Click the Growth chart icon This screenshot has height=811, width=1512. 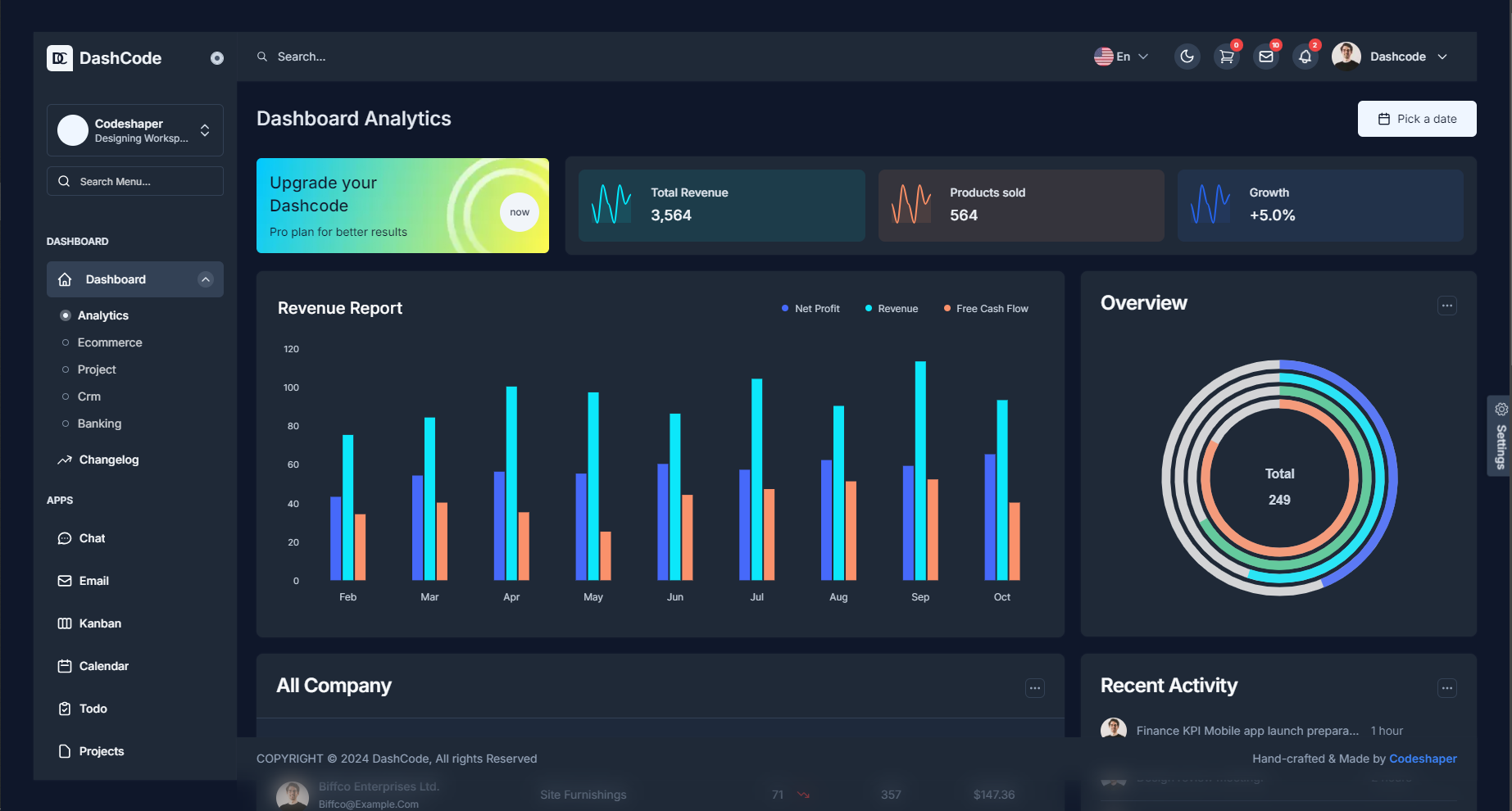click(x=1210, y=204)
